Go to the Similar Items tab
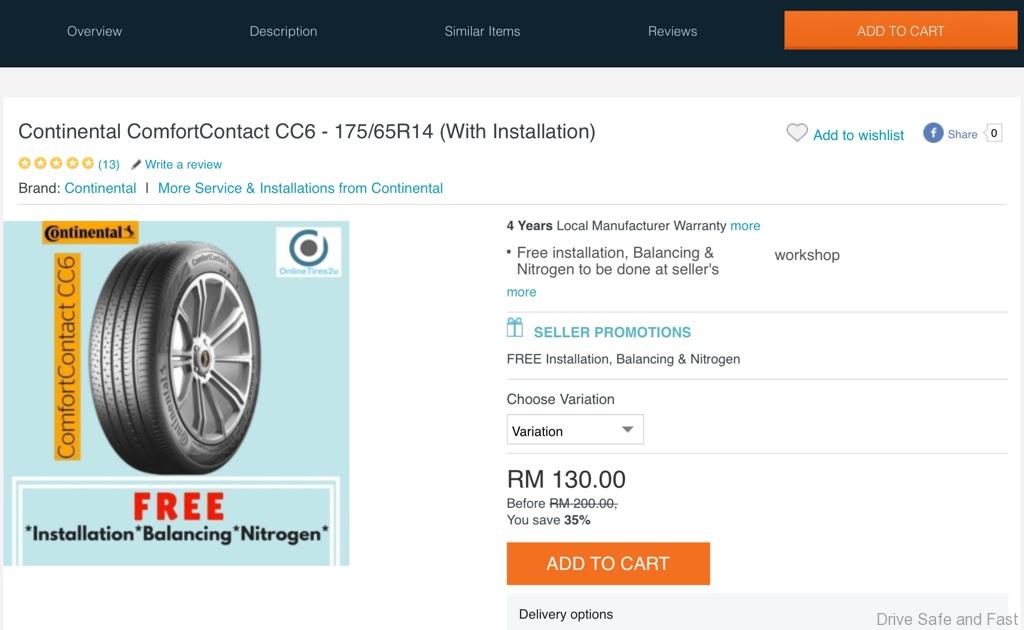Image resolution: width=1024 pixels, height=630 pixels. pyautogui.click(x=482, y=31)
